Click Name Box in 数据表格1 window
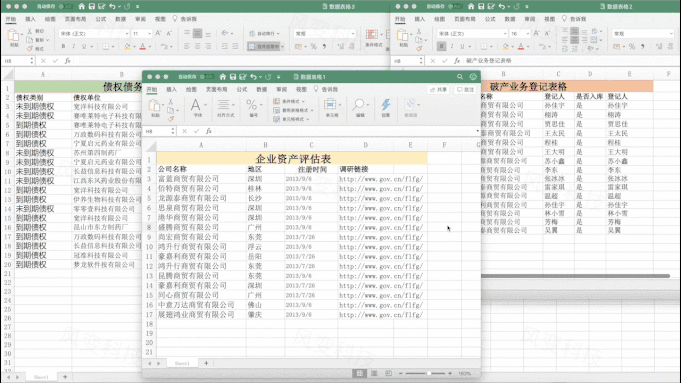Screen dimensions: 681x383 click(x=159, y=131)
